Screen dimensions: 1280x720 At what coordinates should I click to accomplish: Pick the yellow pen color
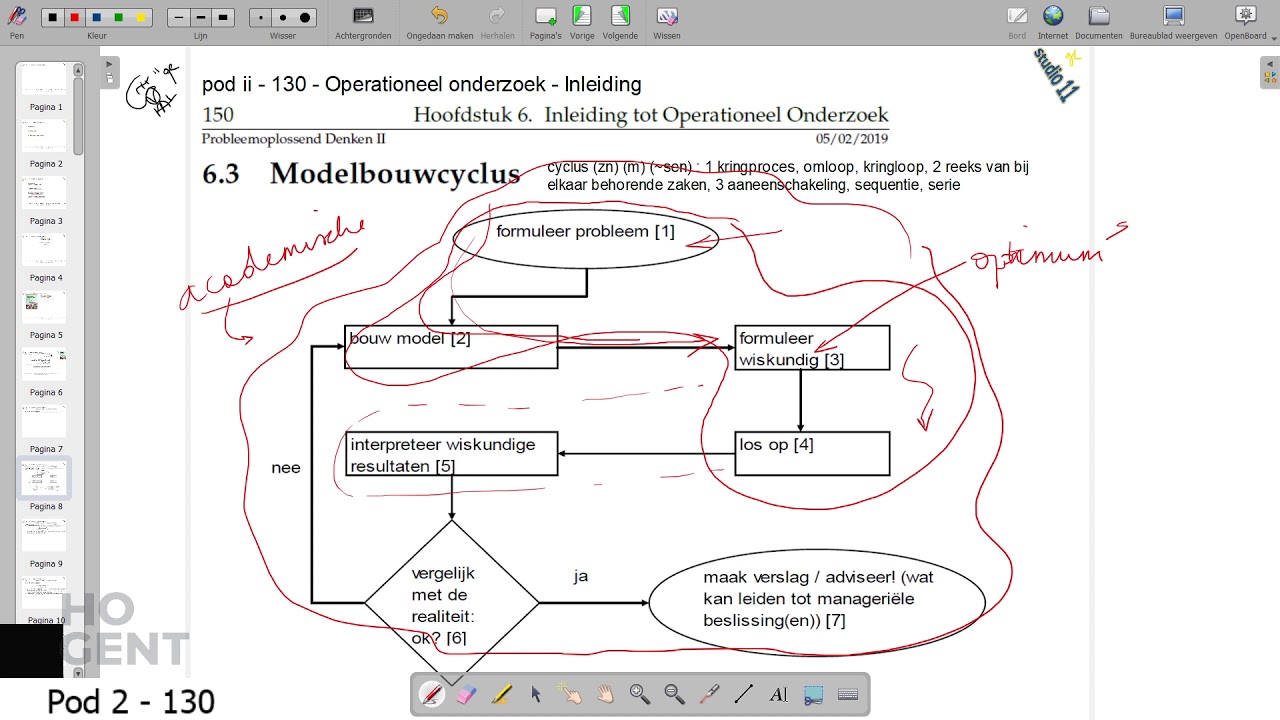point(140,18)
